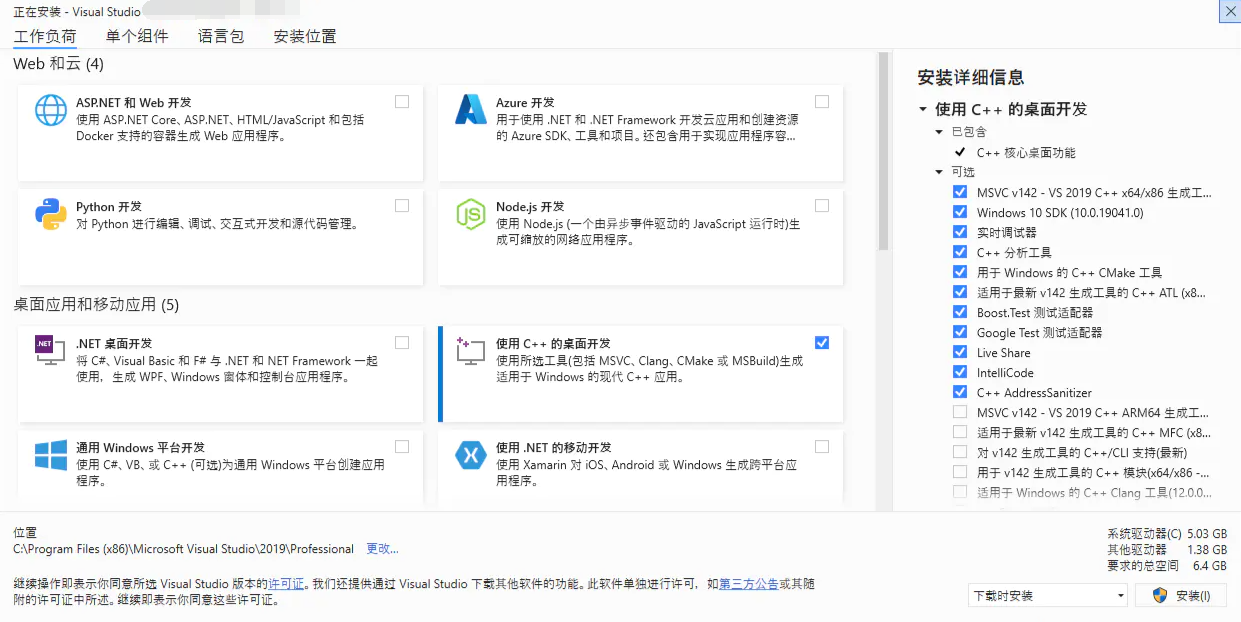Viewport: 1241px width, 622px height.
Task: Check the Universal Windows Platform development checkbox
Action: [402, 446]
